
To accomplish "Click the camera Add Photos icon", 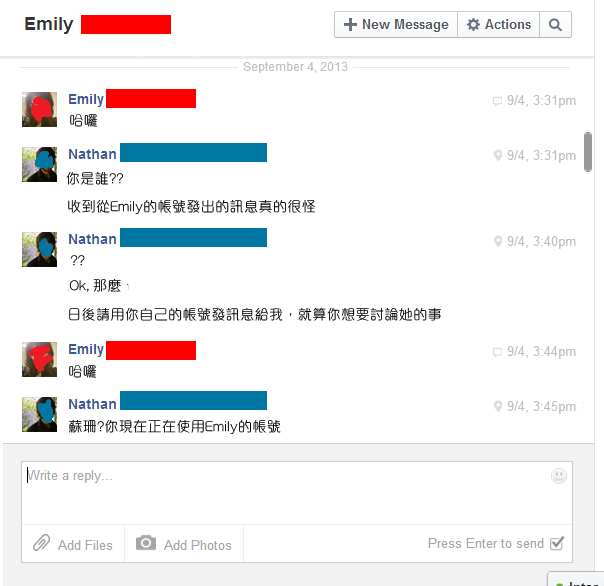I will pos(146,543).
